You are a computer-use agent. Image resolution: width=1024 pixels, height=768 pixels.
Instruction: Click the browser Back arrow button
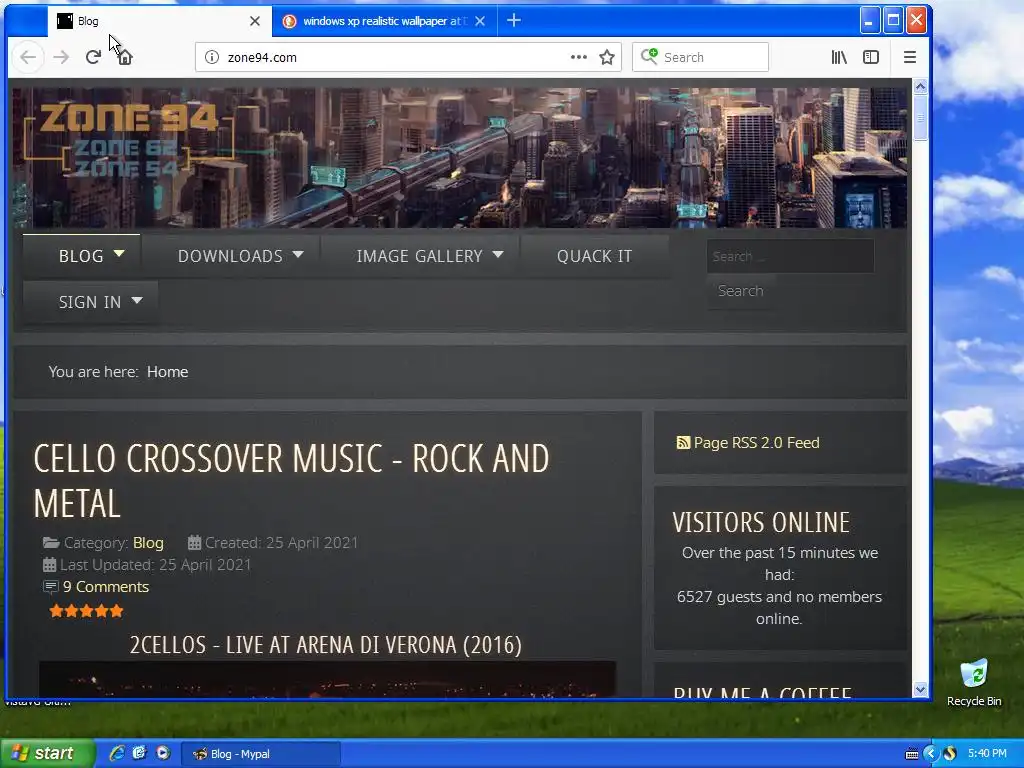28,57
